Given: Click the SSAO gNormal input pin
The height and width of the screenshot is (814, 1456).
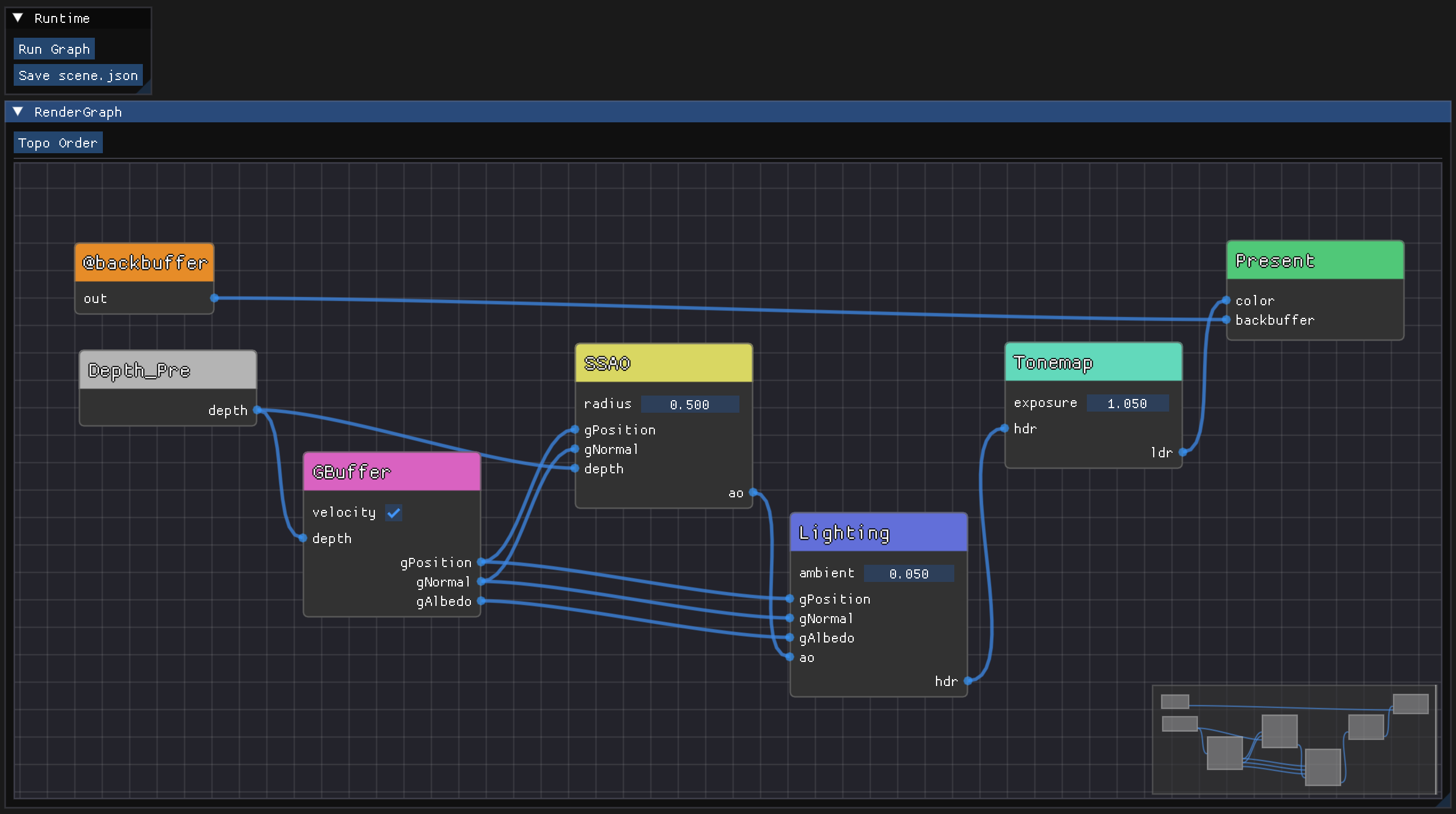Looking at the screenshot, I should pyautogui.click(x=575, y=449).
